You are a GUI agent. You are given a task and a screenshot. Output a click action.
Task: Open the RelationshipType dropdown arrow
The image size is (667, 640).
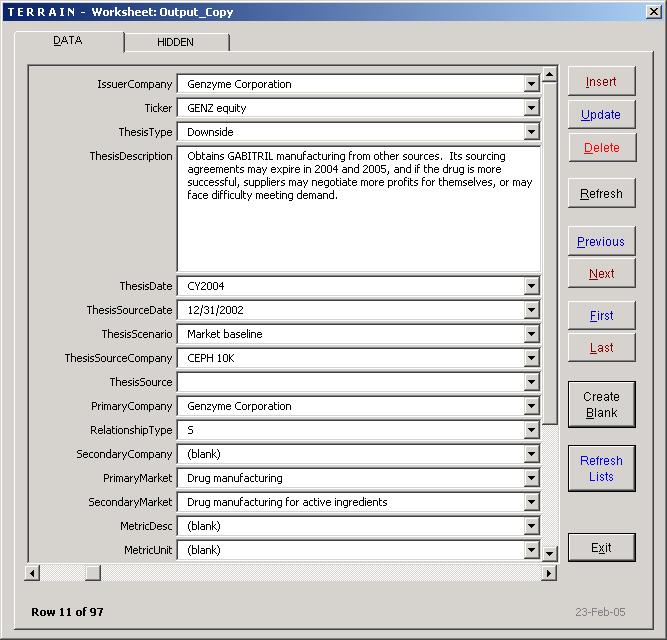[x=531, y=430]
